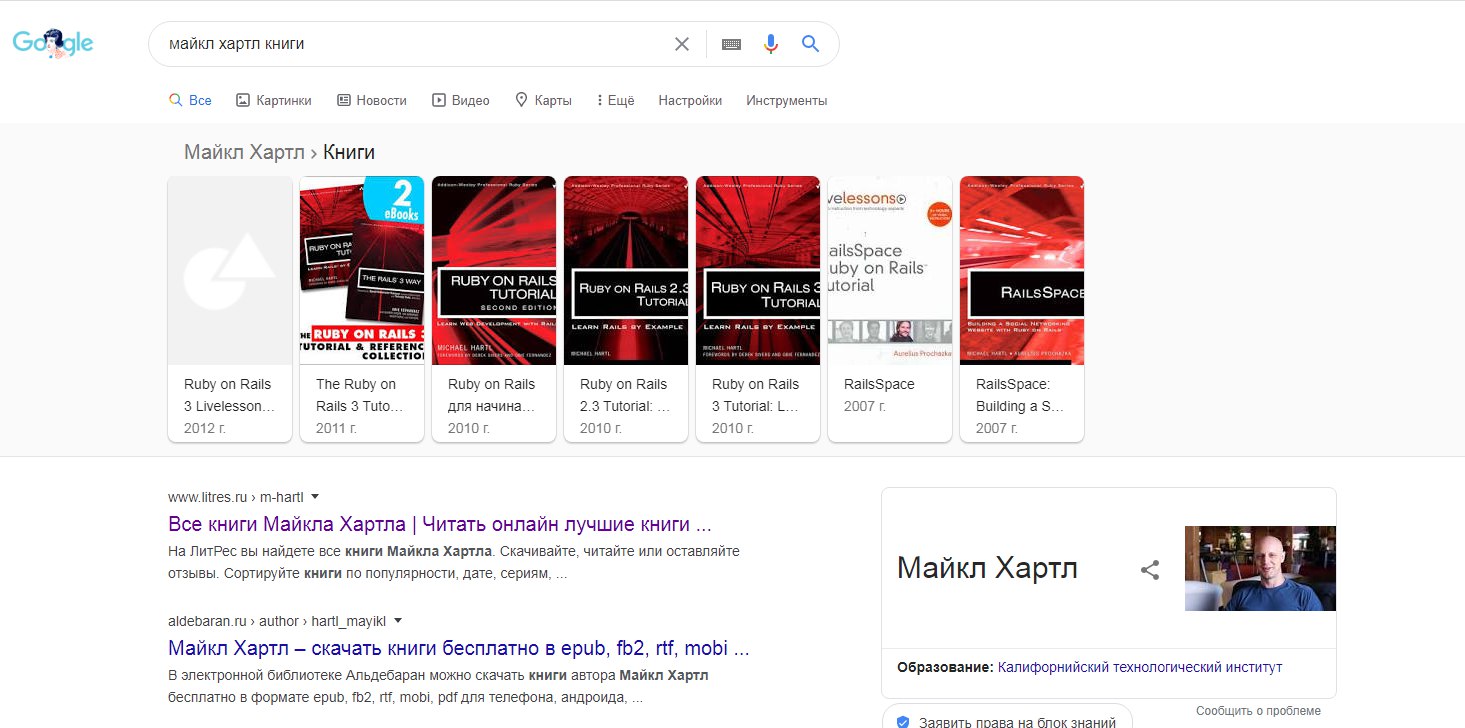Click aldebaran.ru › author URL text

pos(277,620)
